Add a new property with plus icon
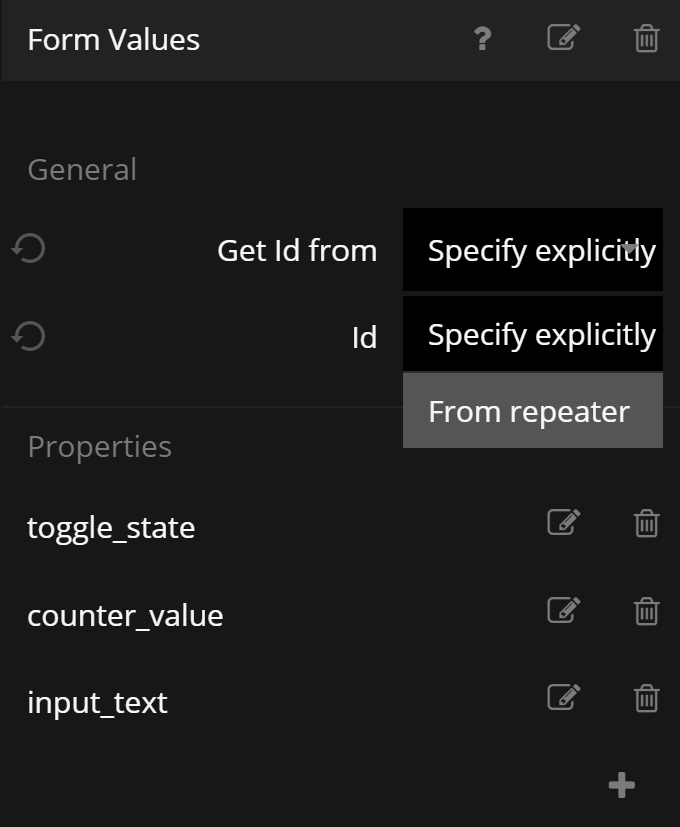Image resolution: width=680 pixels, height=827 pixels. [x=622, y=785]
